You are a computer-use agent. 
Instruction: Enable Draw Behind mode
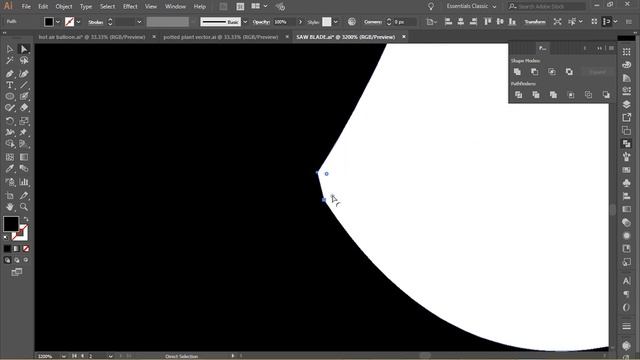tap(16, 260)
